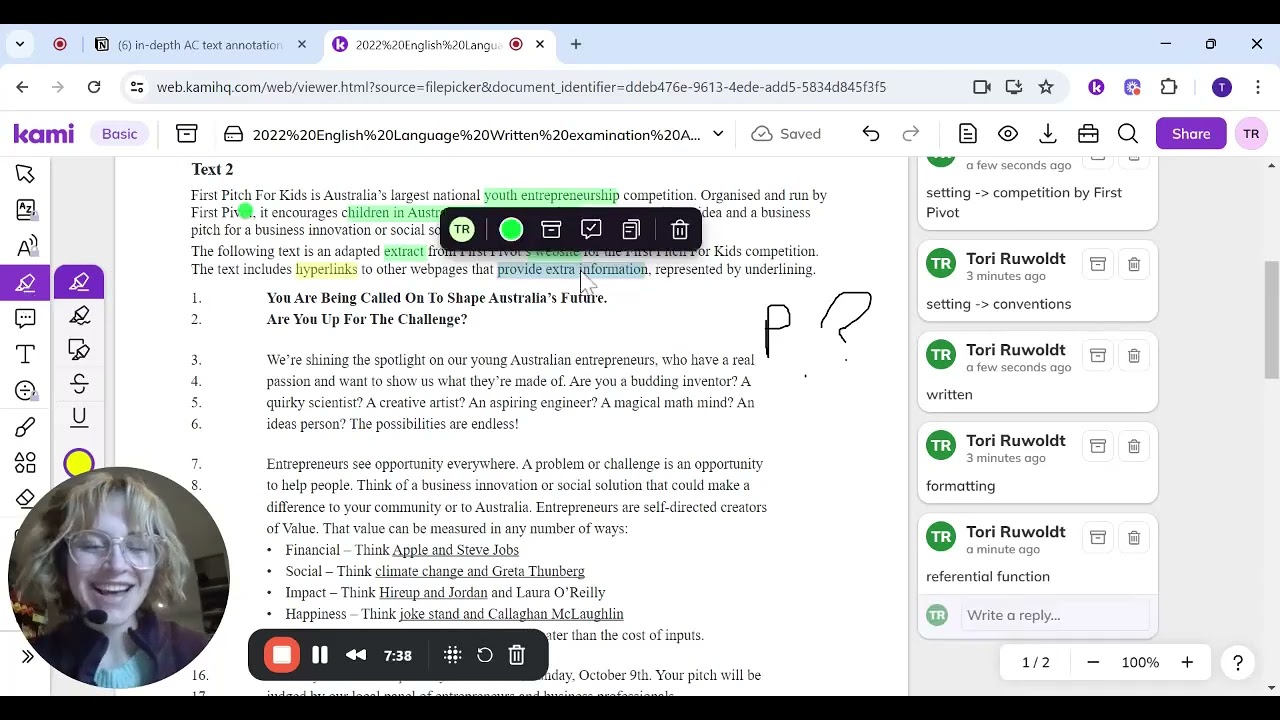The height and width of the screenshot is (720, 1280).
Task: Click the purple Share button
Action: coord(1191,134)
